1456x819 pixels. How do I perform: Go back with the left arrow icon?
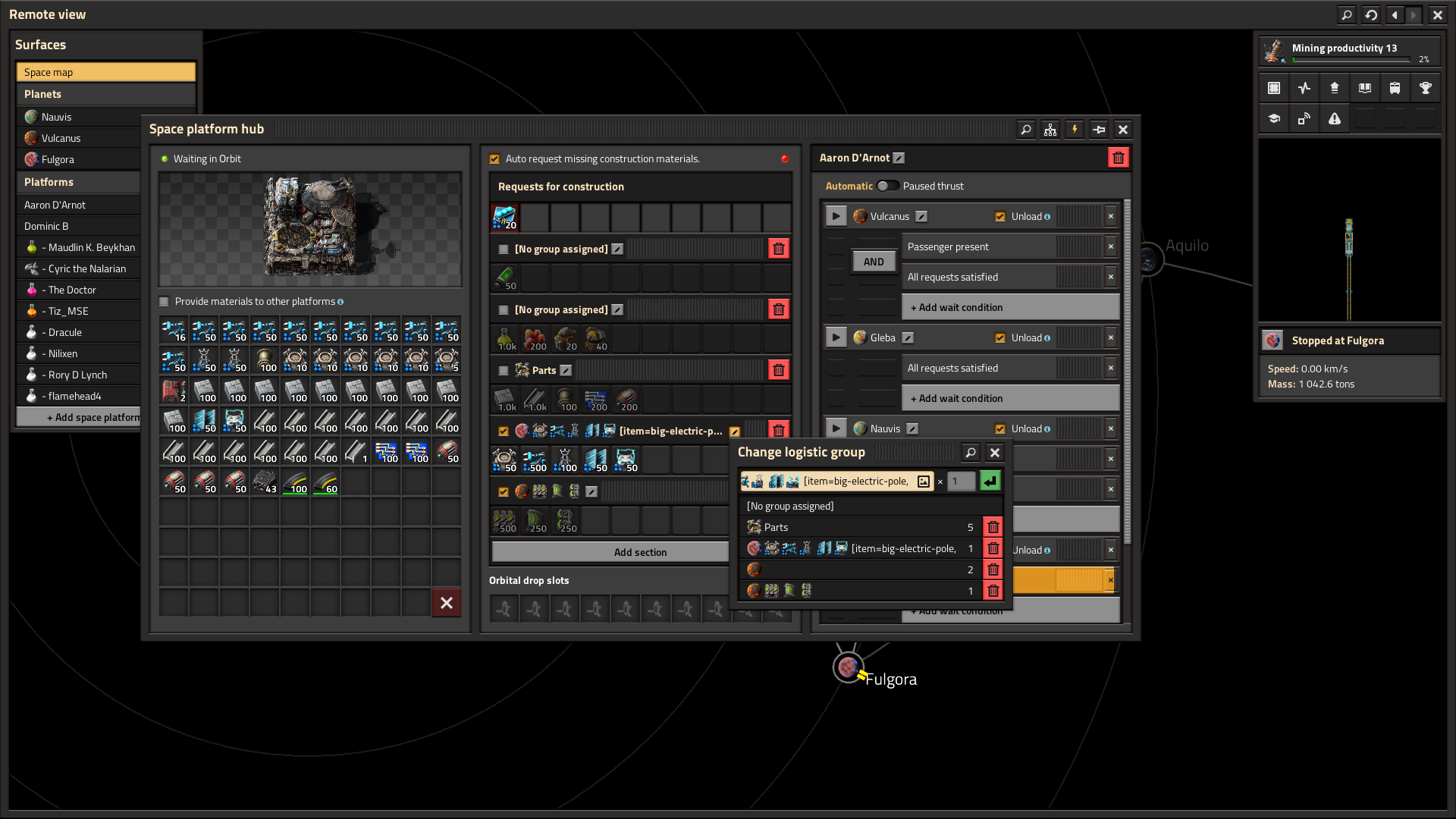tap(1395, 14)
